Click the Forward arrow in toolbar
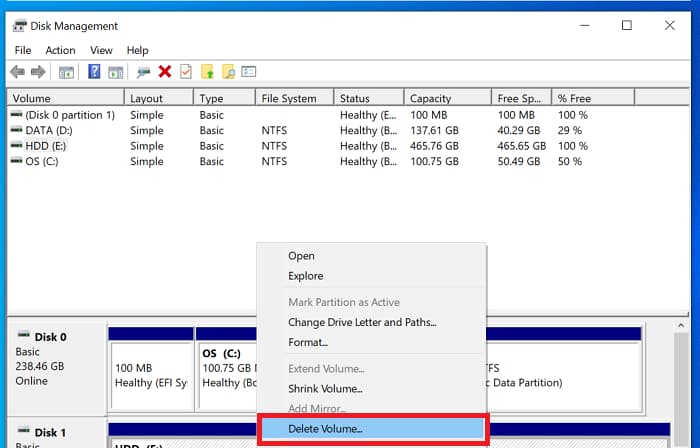Screen dimensions: 700x448 pos(38,72)
